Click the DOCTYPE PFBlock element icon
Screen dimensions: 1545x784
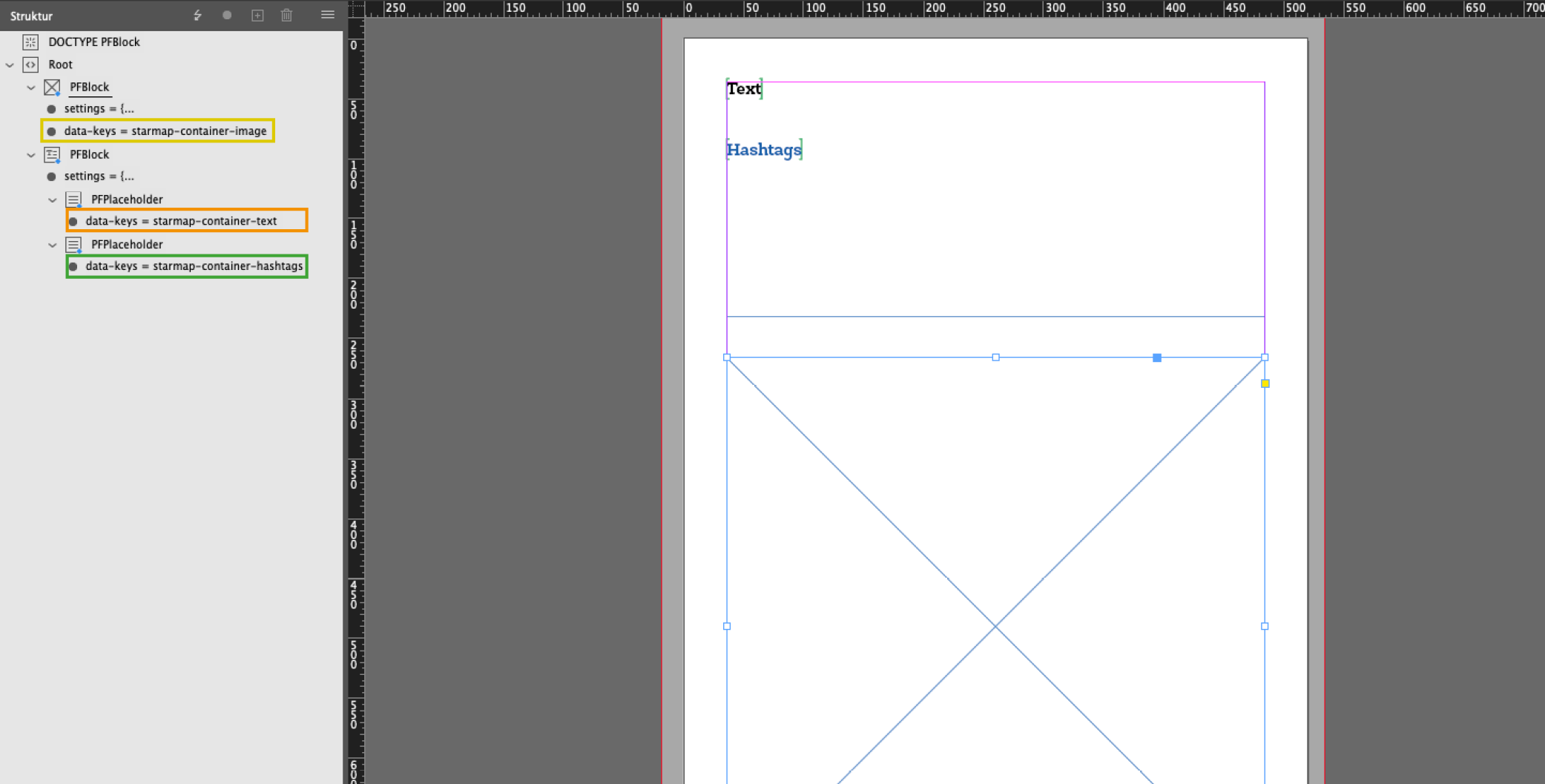[30, 42]
